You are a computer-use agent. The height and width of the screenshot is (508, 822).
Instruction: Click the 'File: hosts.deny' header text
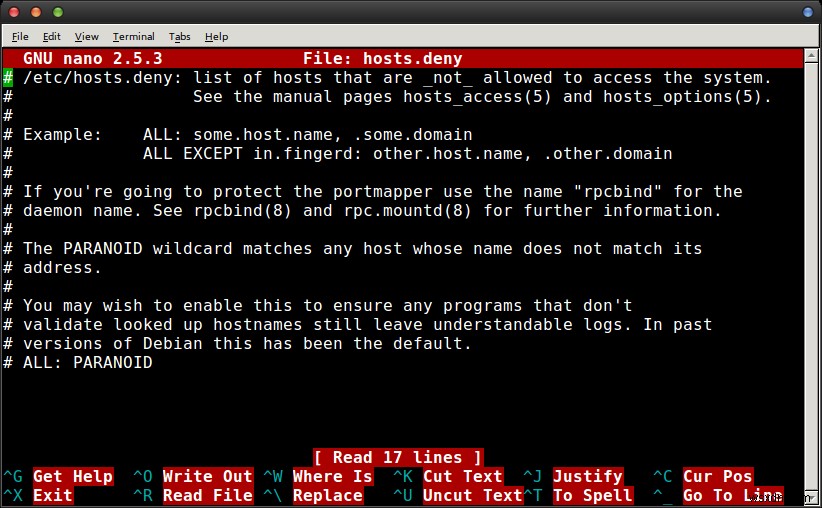[383, 58]
